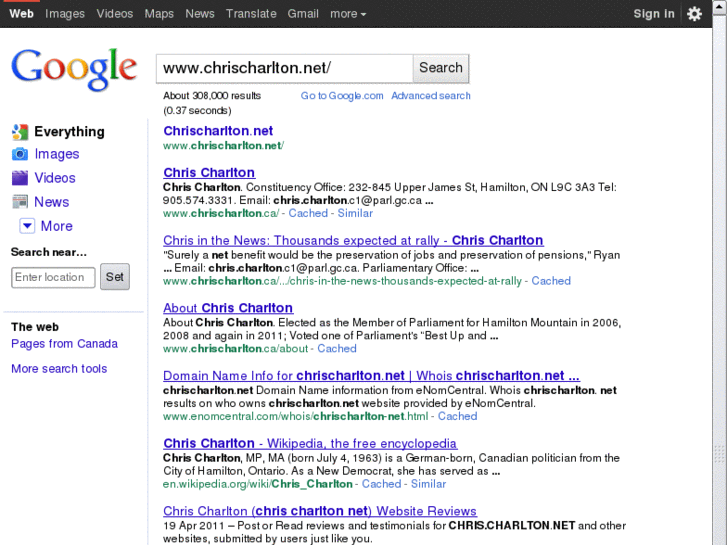727x545 pixels.
Task: Focus the Enter location field
Action: [x=53, y=277]
